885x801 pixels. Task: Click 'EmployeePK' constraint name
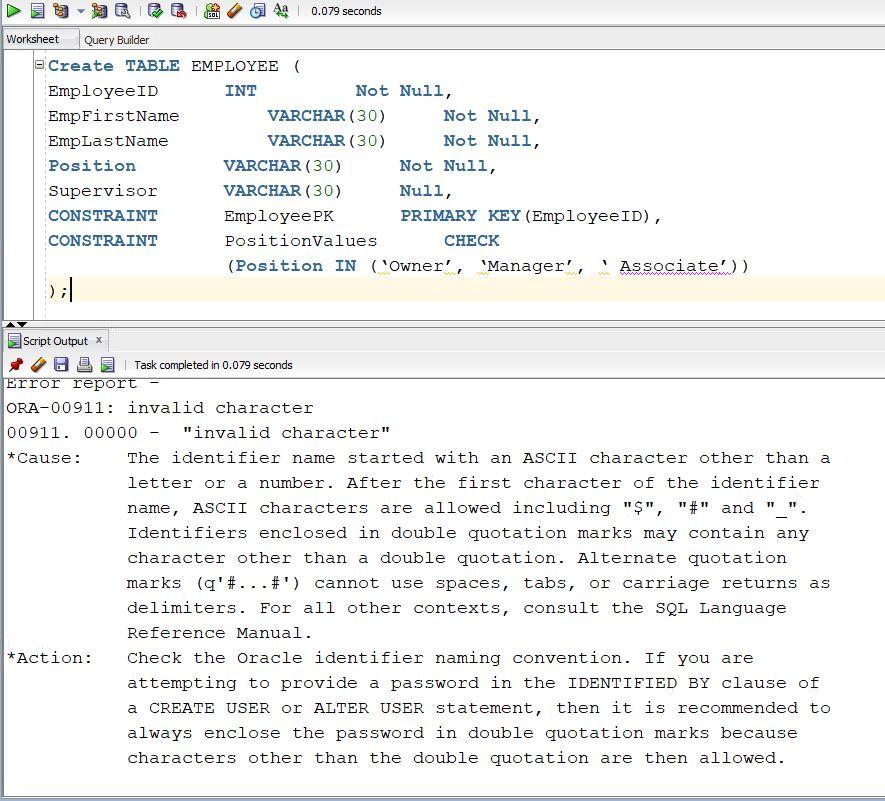(x=279, y=216)
